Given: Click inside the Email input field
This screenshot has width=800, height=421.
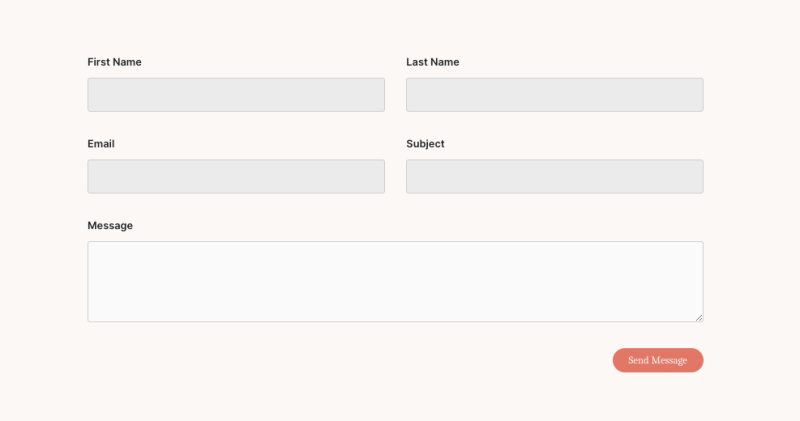Looking at the screenshot, I should click(236, 177).
